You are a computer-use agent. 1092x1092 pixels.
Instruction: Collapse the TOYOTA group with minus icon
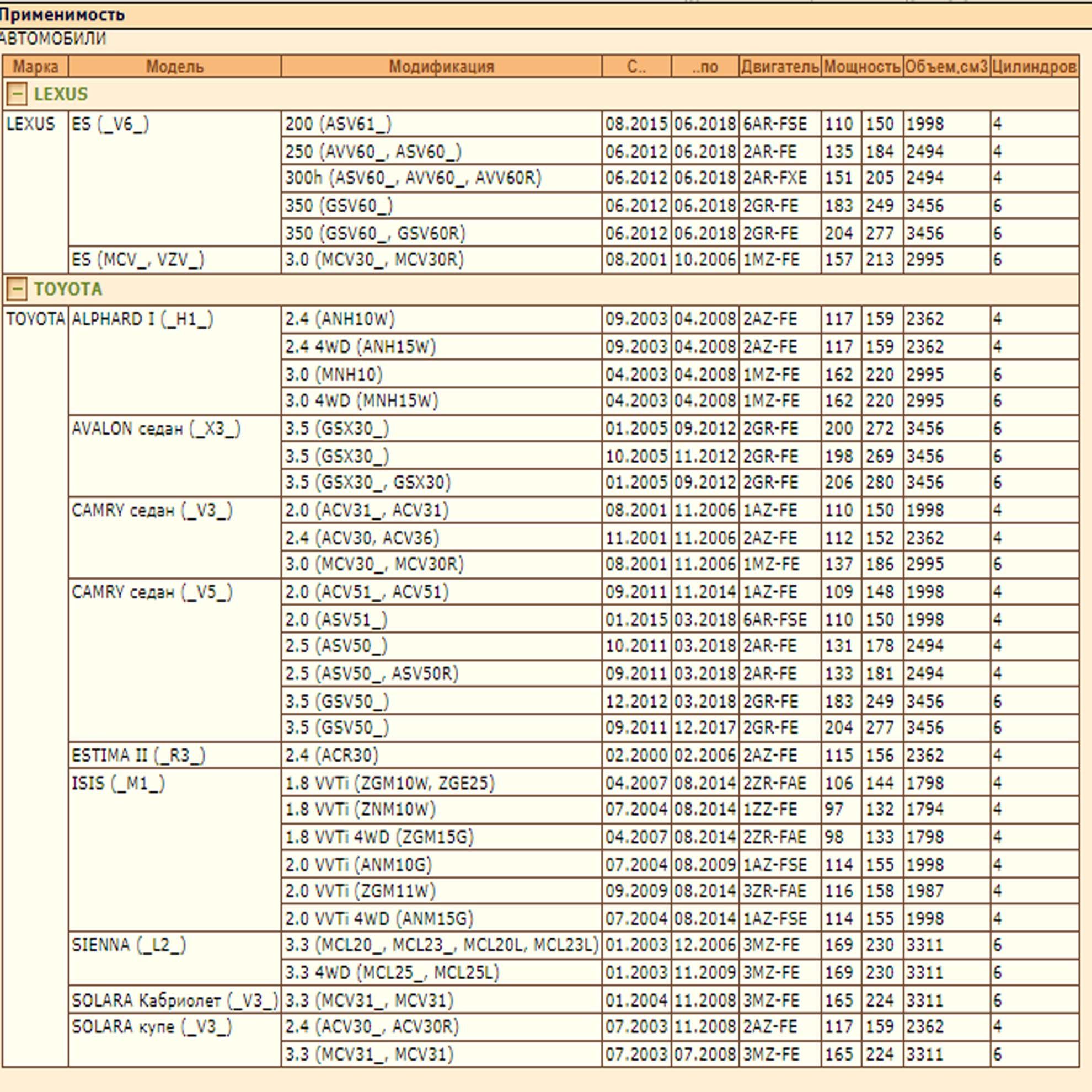[17, 290]
